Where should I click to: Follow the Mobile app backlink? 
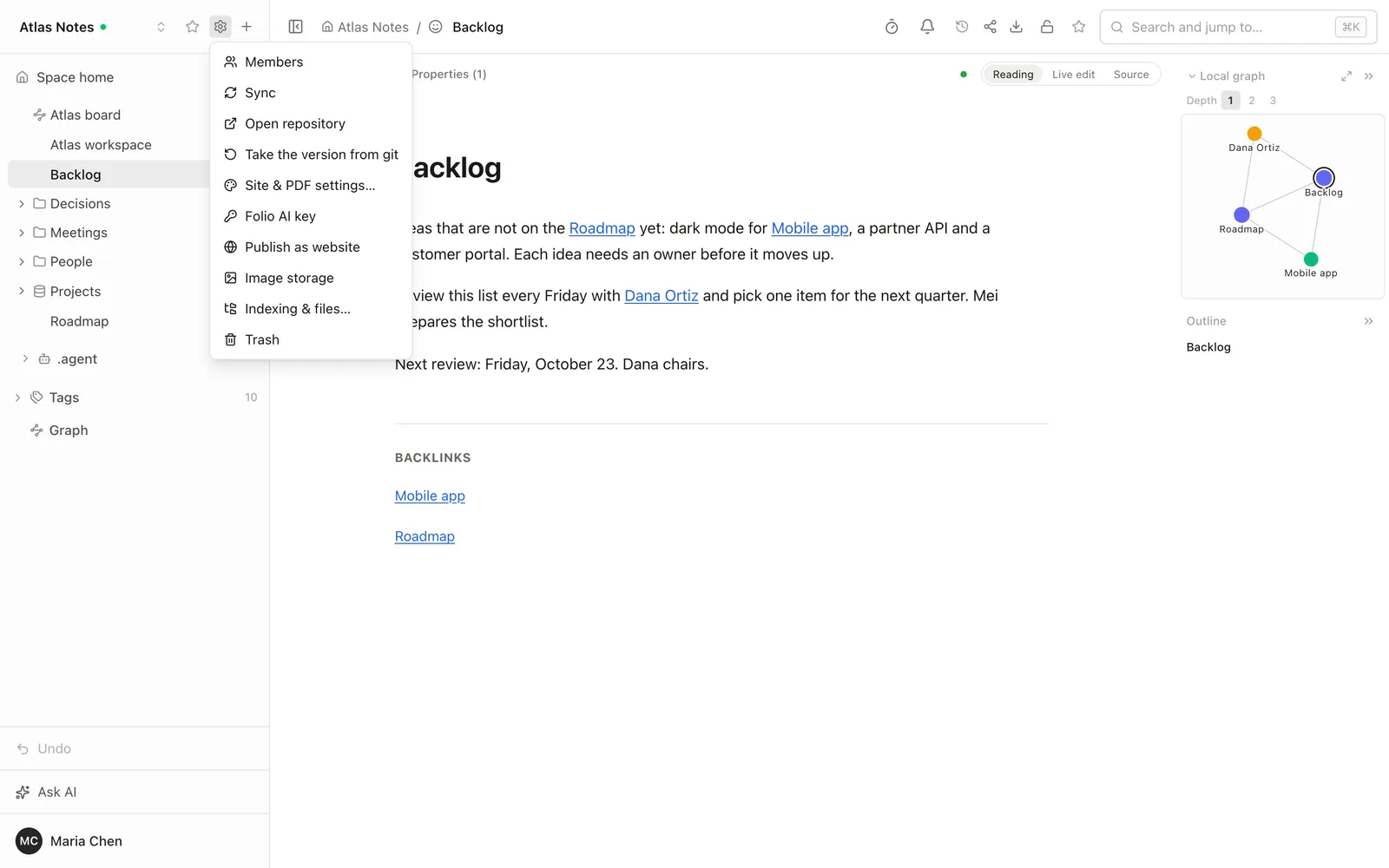coord(430,496)
